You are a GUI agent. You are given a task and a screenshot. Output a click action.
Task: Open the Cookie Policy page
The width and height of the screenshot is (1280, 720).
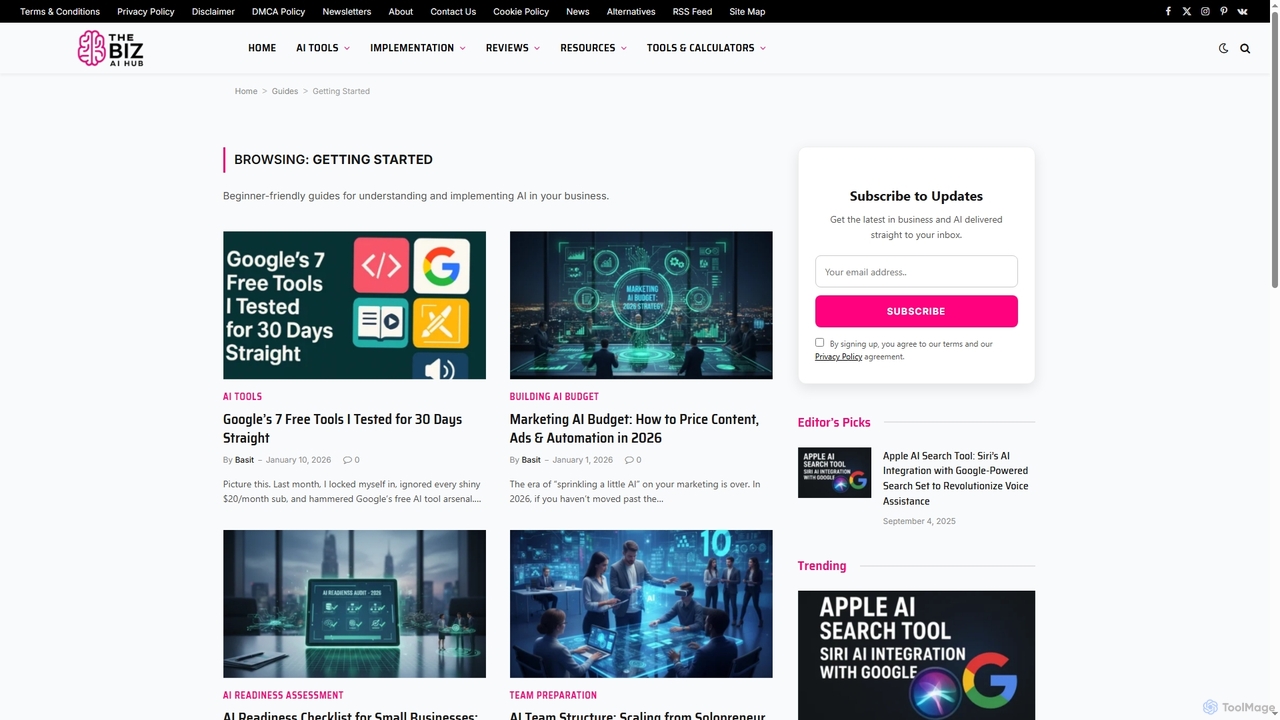pos(521,12)
